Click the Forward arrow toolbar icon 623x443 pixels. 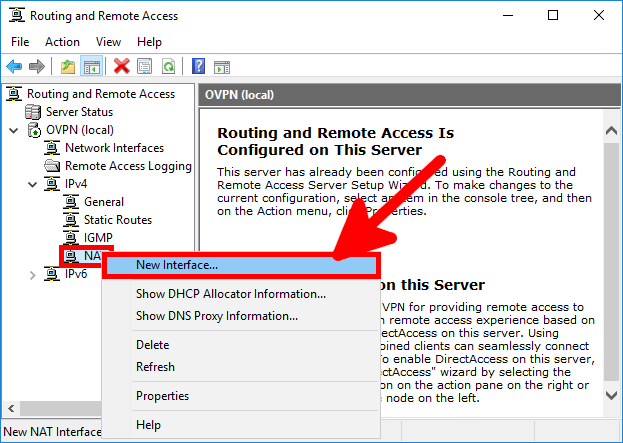[x=37, y=67]
